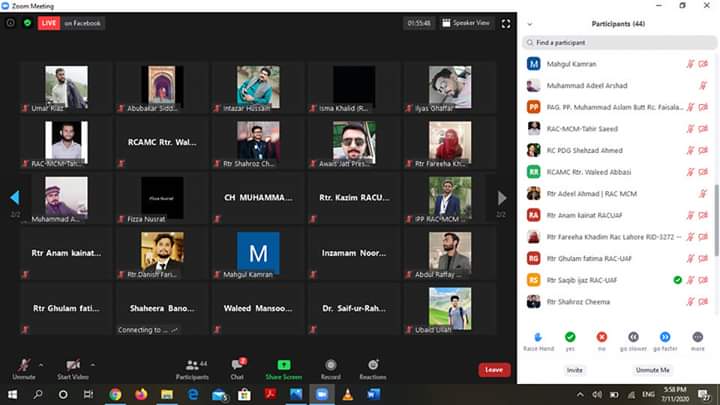Select Ilyas Ghaffar video thumbnail

450,87
